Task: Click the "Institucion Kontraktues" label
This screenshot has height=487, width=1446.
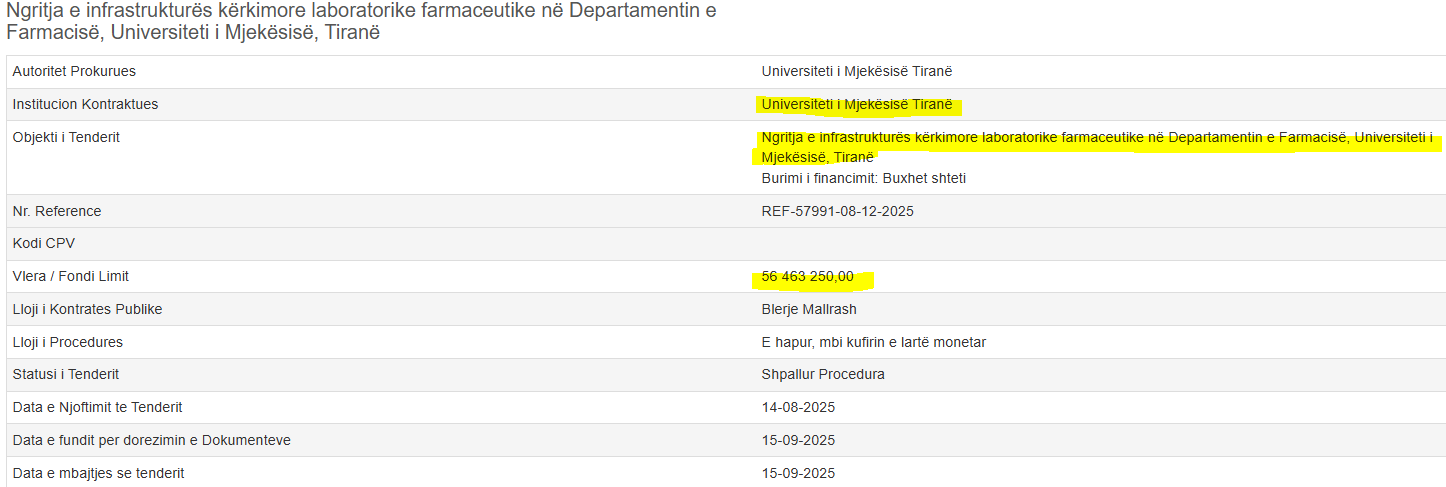Action: point(85,104)
